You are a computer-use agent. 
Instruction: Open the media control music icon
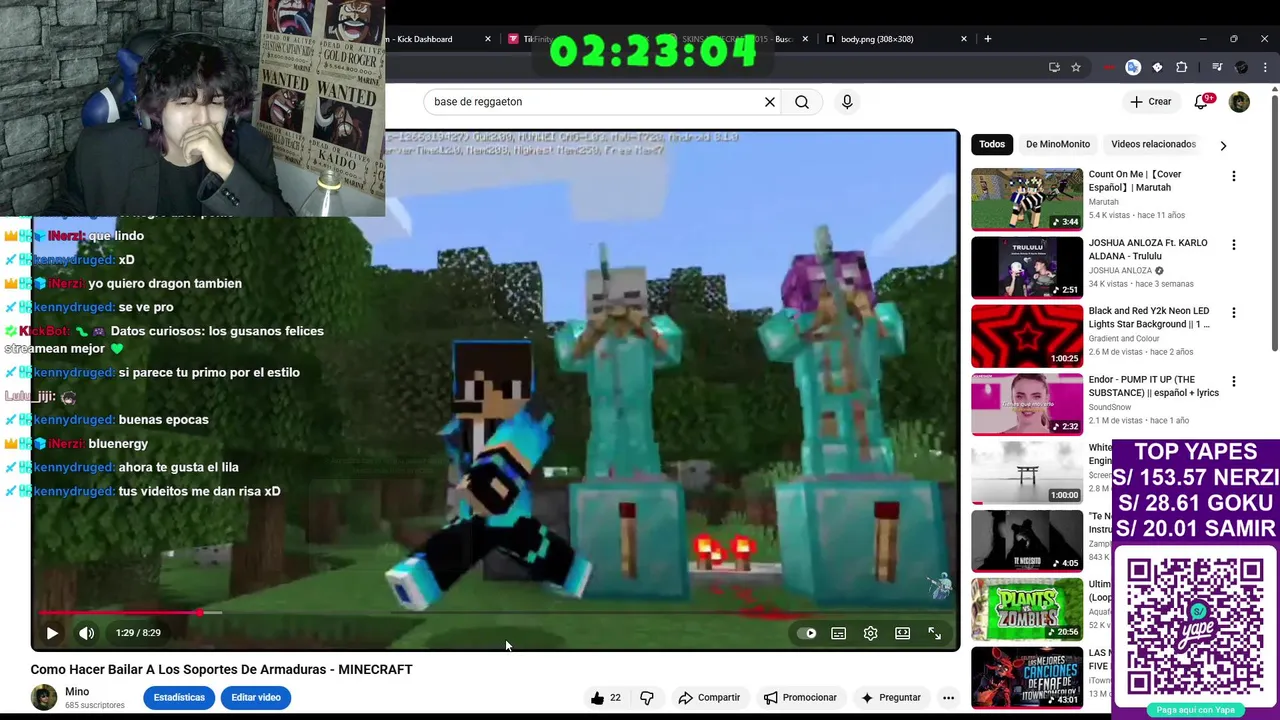coord(1217,67)
